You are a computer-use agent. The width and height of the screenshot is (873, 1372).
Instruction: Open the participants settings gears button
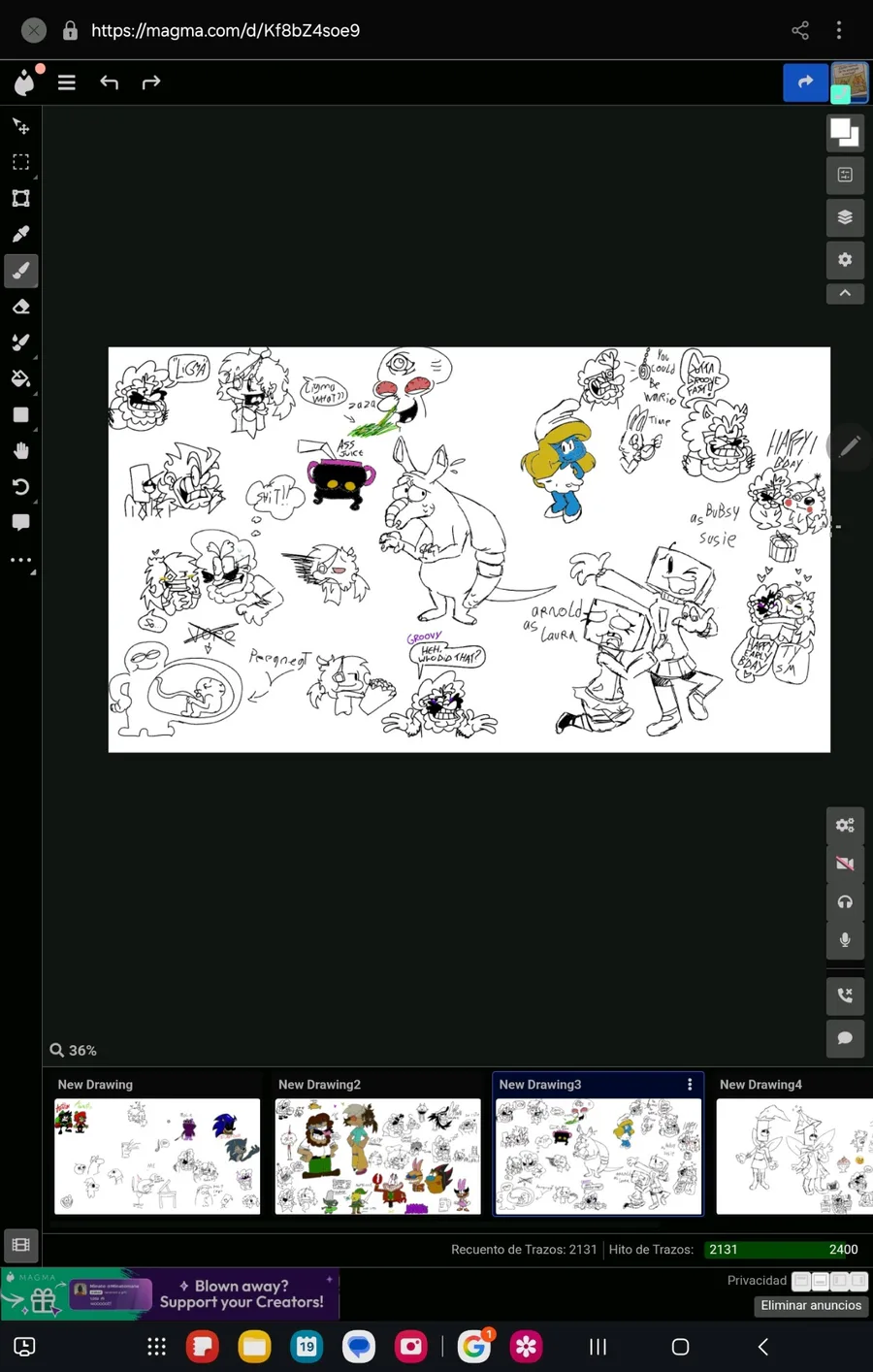[x=845, y=826]
